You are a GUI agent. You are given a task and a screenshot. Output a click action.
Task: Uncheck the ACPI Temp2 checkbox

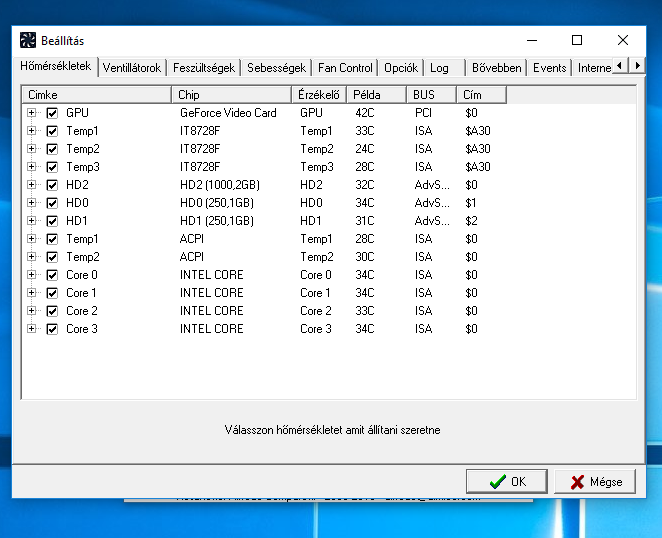click(52, 257)
